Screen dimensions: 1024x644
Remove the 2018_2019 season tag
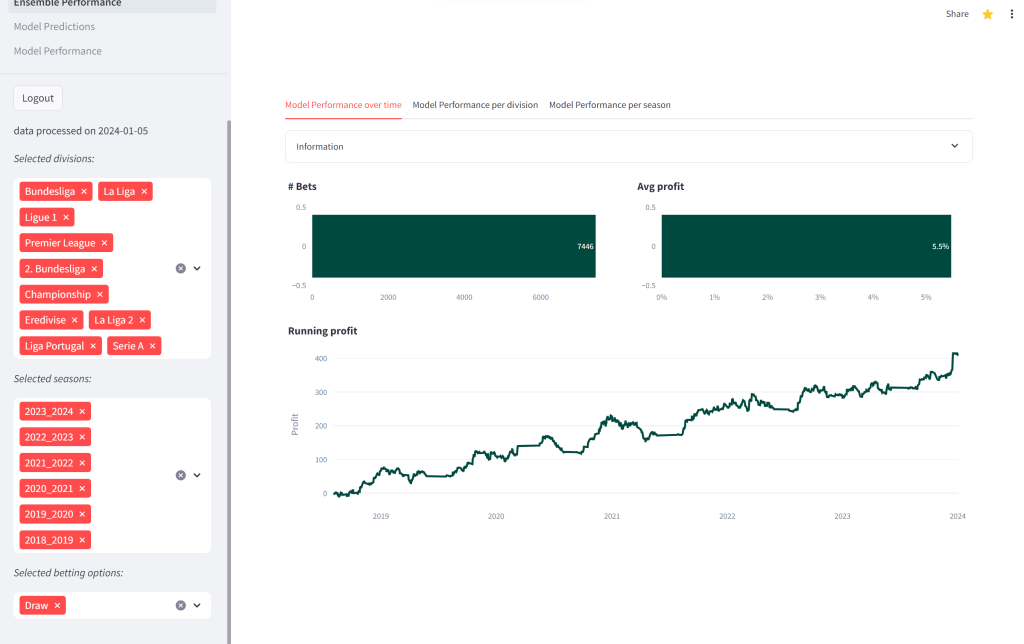(x=83, y=540)
